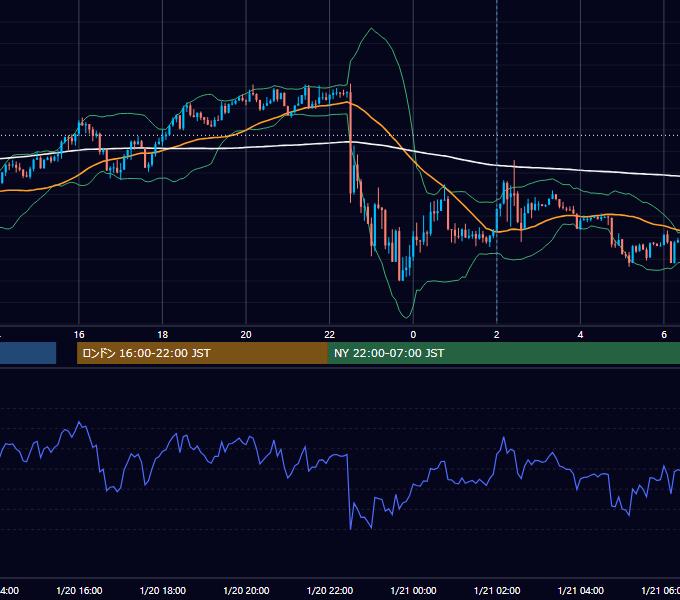Click the "6" hour label on price chart axis
The width and height of the screenshot is (680, 600).
tap(664, 334)
